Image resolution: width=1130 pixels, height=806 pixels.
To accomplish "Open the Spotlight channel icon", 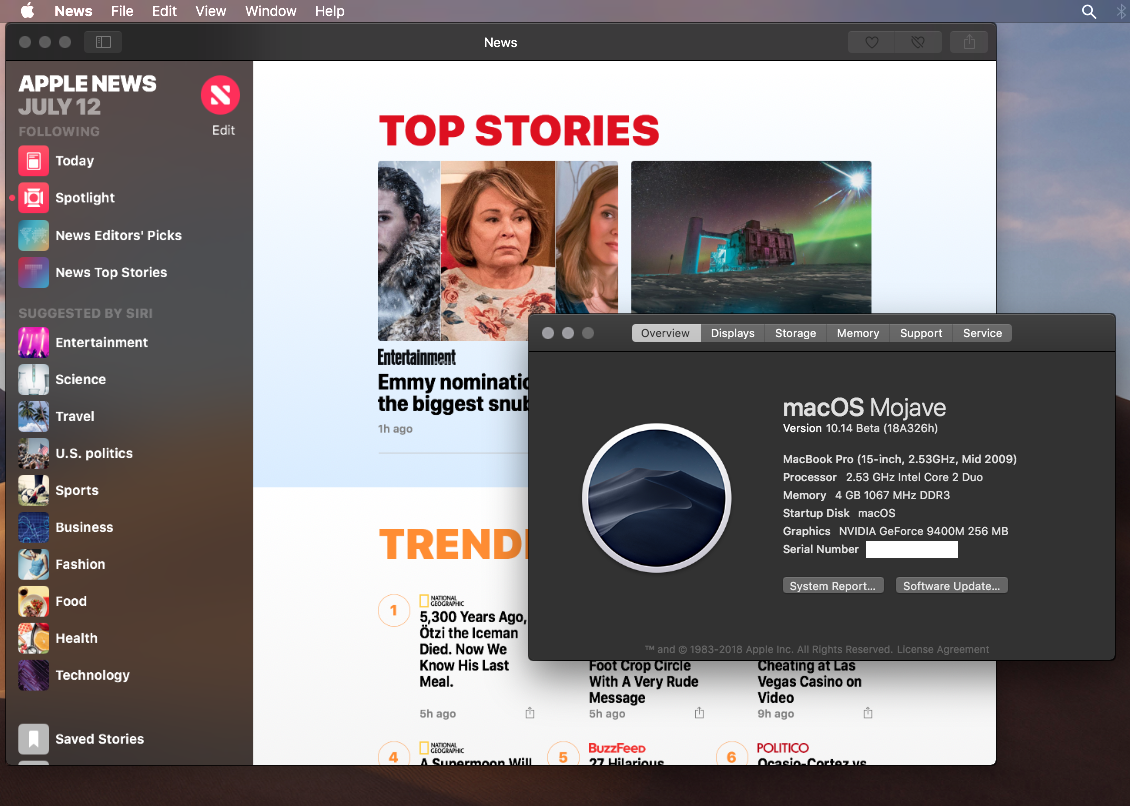I will 33,198.
